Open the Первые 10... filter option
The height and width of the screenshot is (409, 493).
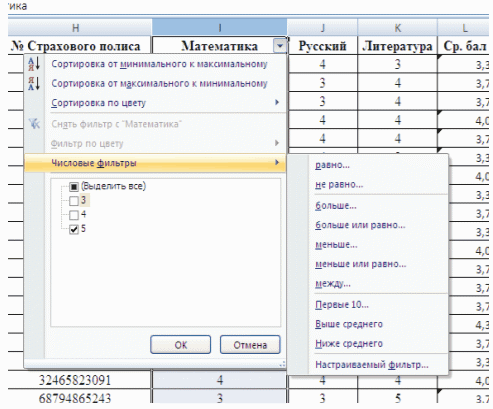click(x=342, y=305)
